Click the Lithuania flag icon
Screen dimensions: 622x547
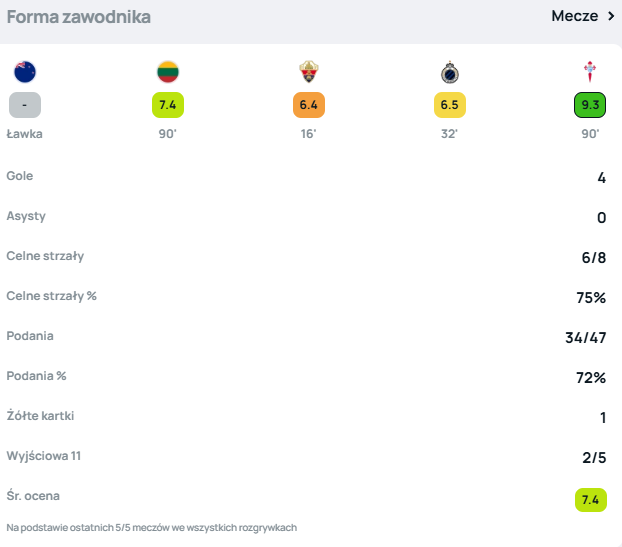click(x=167, y=72)
